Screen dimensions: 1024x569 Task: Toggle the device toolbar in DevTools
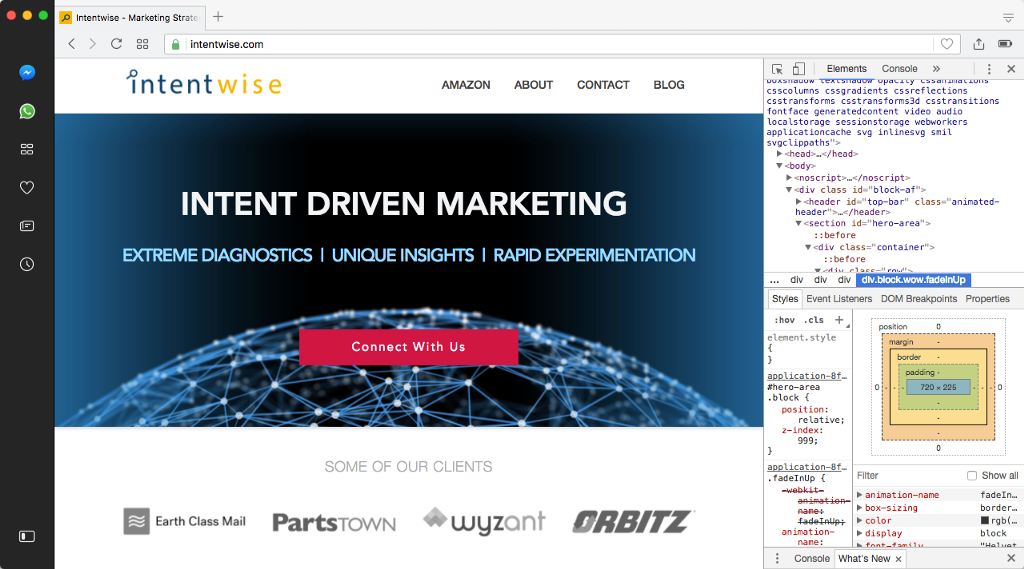point(799,69)
